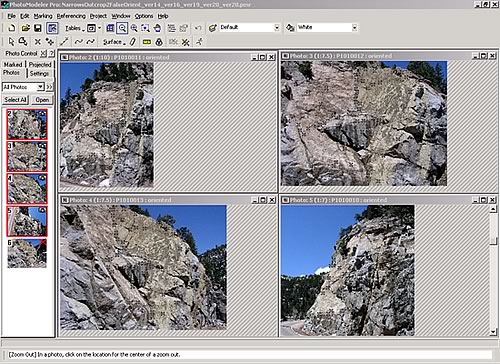Viewport: 500px width, 364px height.
Task: Close the Photo Control panel
Action: [43, 53]
